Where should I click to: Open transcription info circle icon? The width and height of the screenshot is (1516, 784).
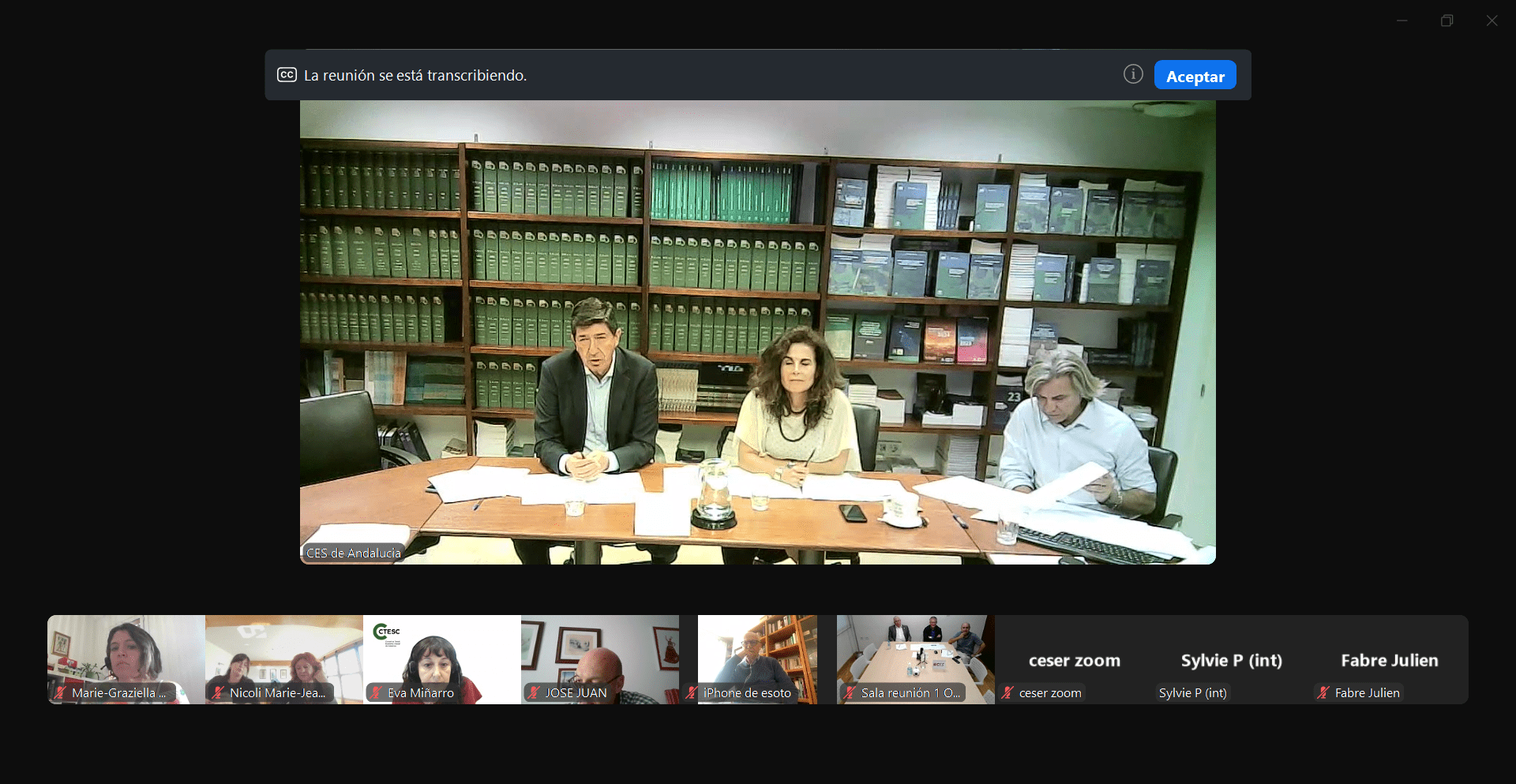pyautogui.click(x=1133, y=74)
